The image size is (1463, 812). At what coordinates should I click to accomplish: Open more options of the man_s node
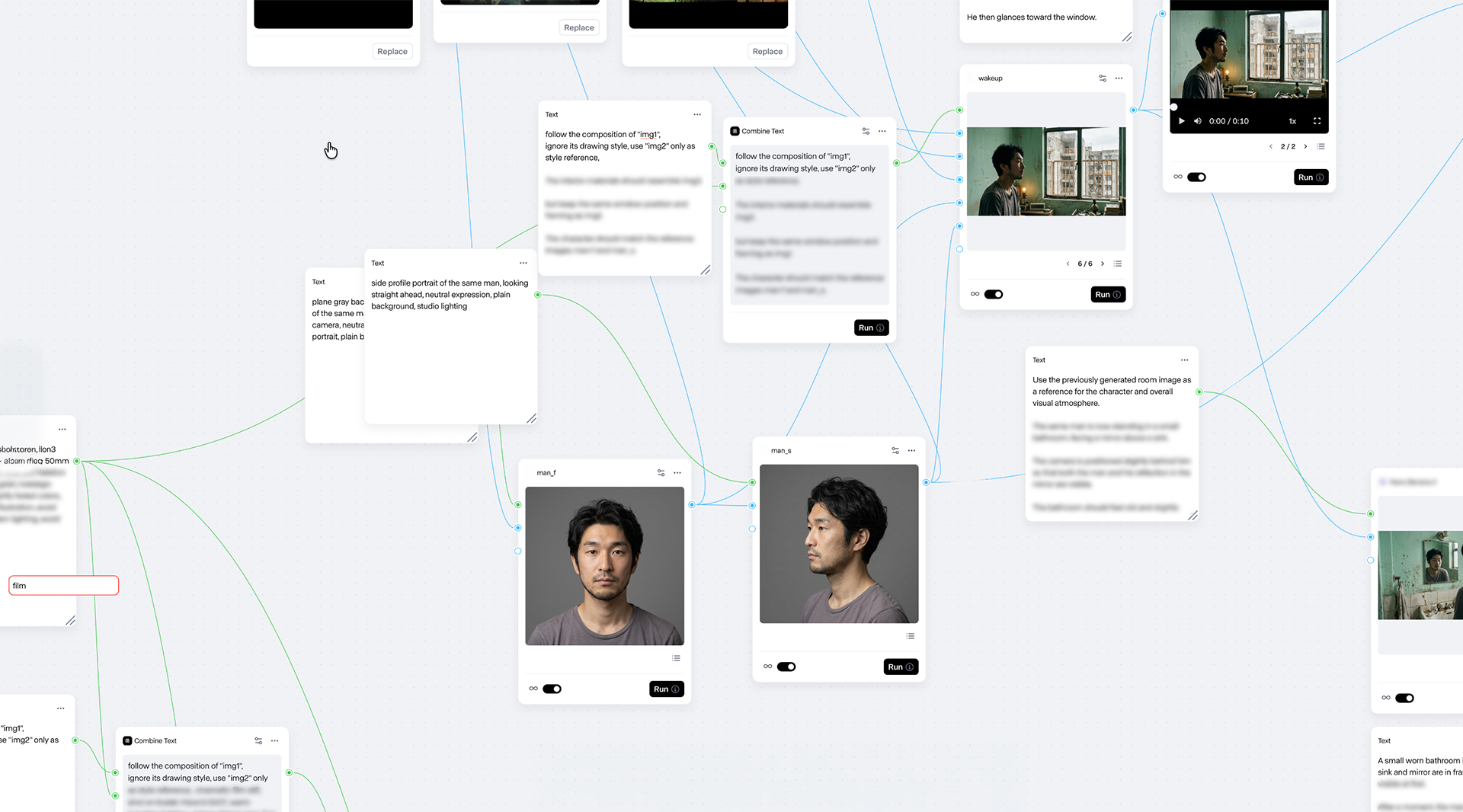pyautogui.click(x=911, y=451)
